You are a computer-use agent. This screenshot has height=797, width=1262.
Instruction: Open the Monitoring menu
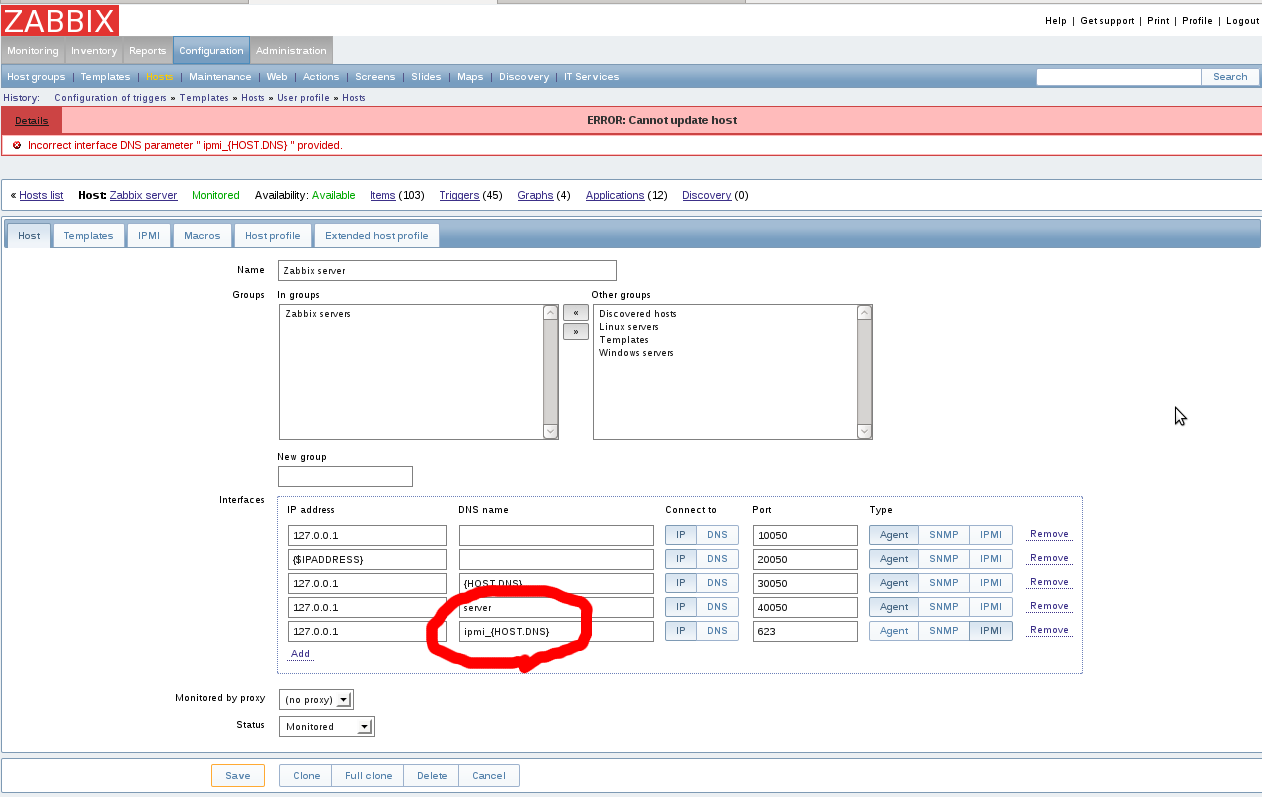33,51
